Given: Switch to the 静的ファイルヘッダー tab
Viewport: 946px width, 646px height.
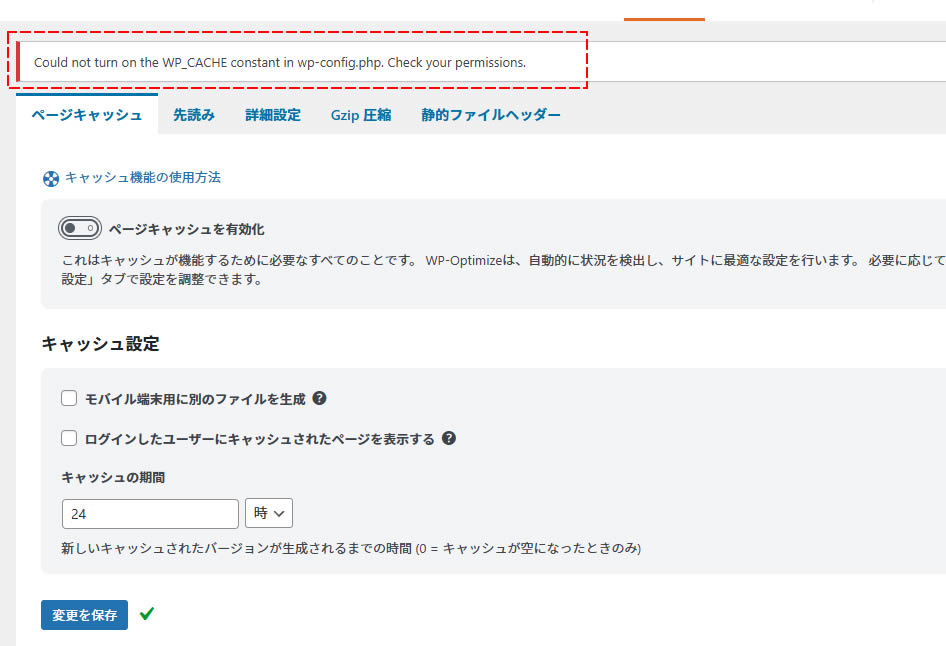Looking at the screenshot, I should 491,114.
